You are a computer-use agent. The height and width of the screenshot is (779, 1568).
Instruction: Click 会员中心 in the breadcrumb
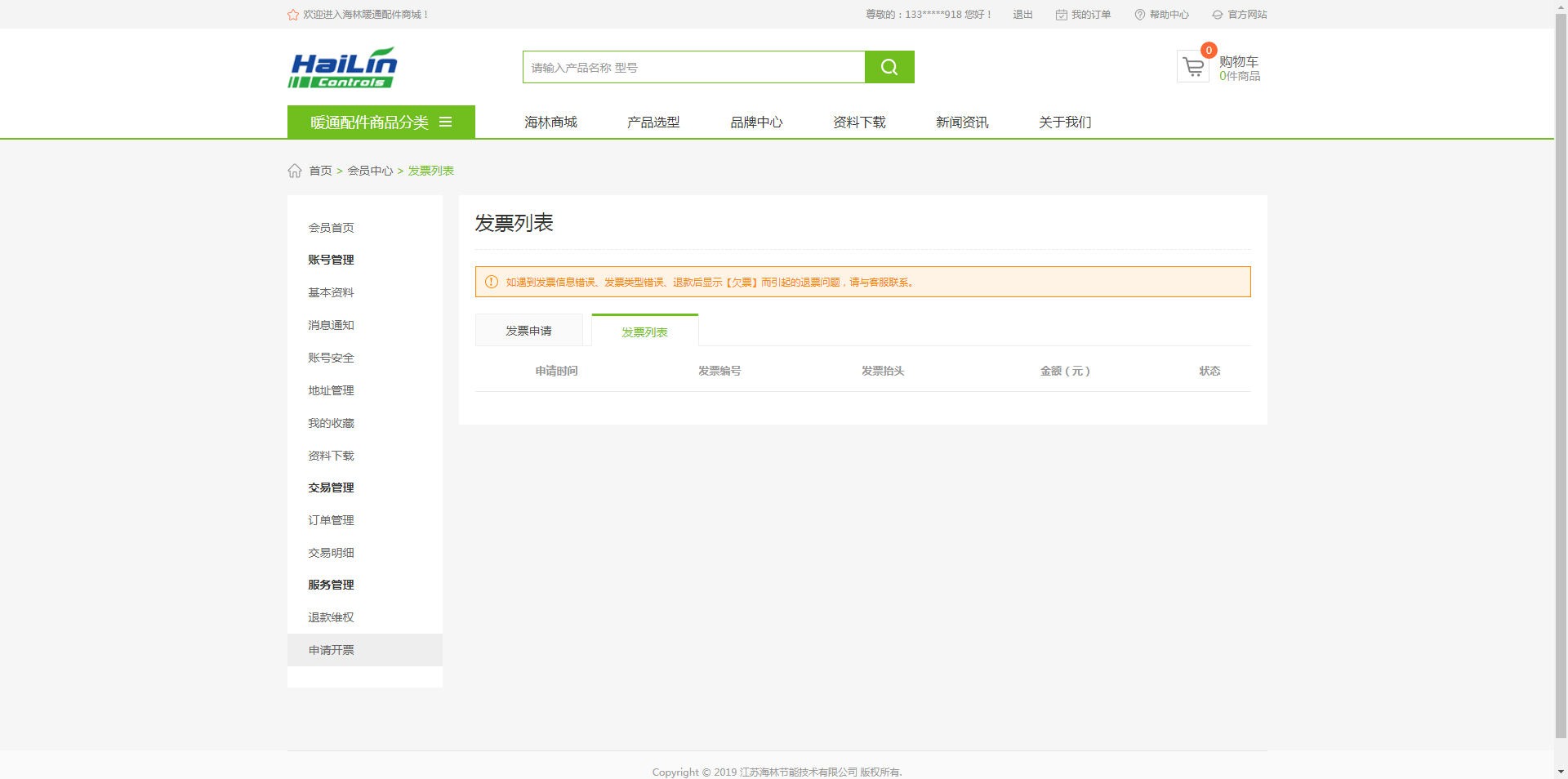click(371, 171)
